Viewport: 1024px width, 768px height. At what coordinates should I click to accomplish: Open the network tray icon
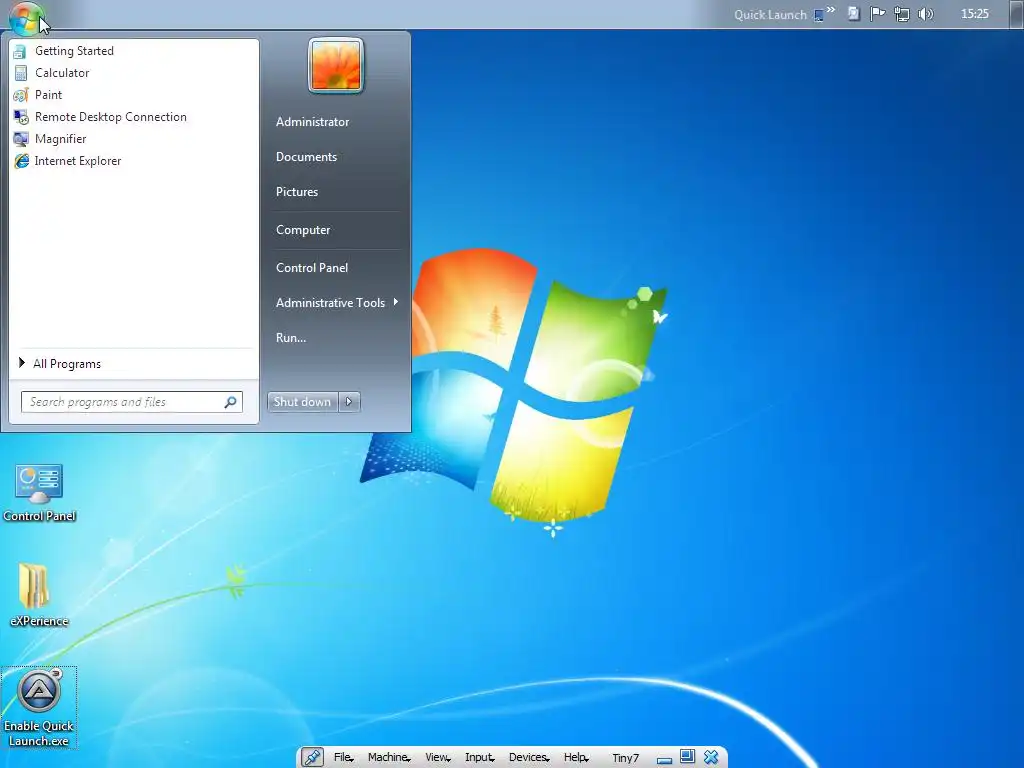[x=902, y=14]
